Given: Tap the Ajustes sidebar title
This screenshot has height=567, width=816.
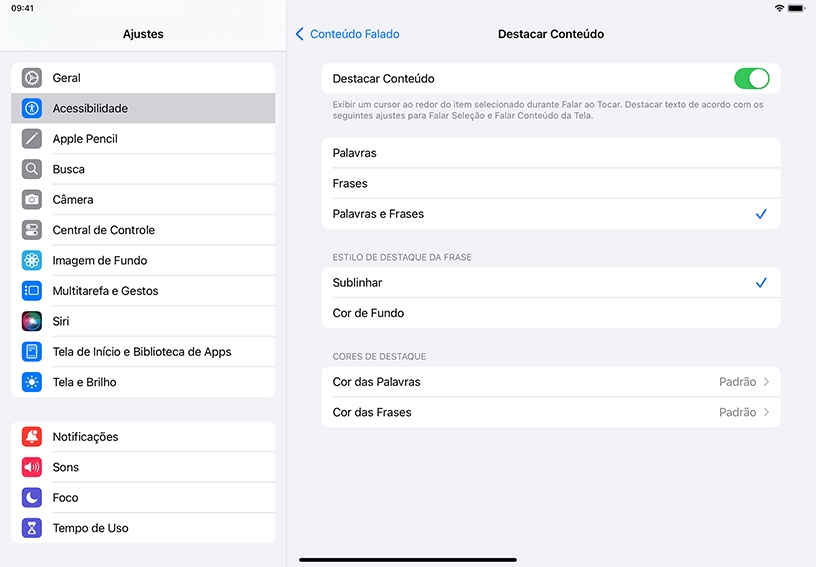Looking at the screenshot, I should (143, 34).
